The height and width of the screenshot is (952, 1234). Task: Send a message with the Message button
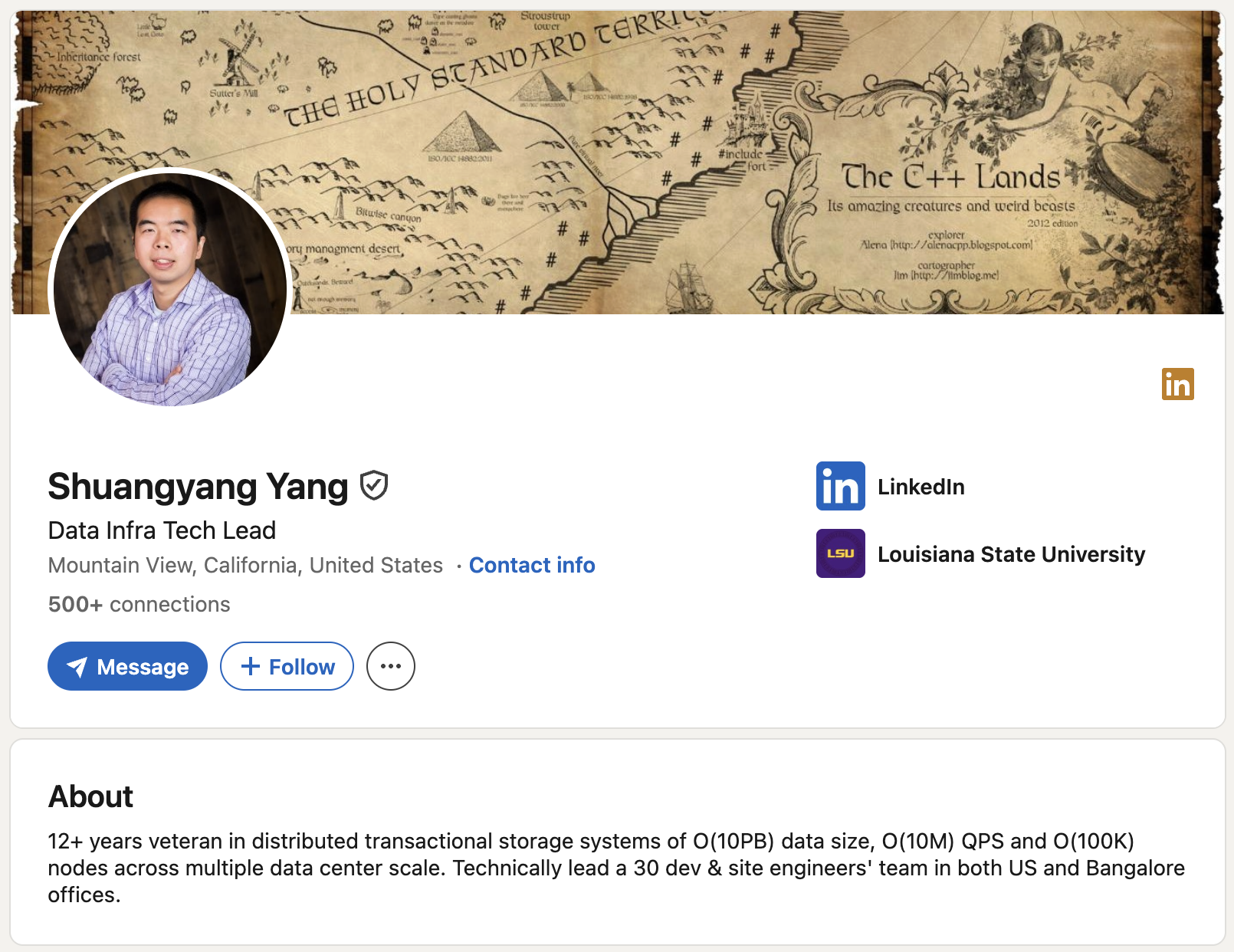[127, 666]
